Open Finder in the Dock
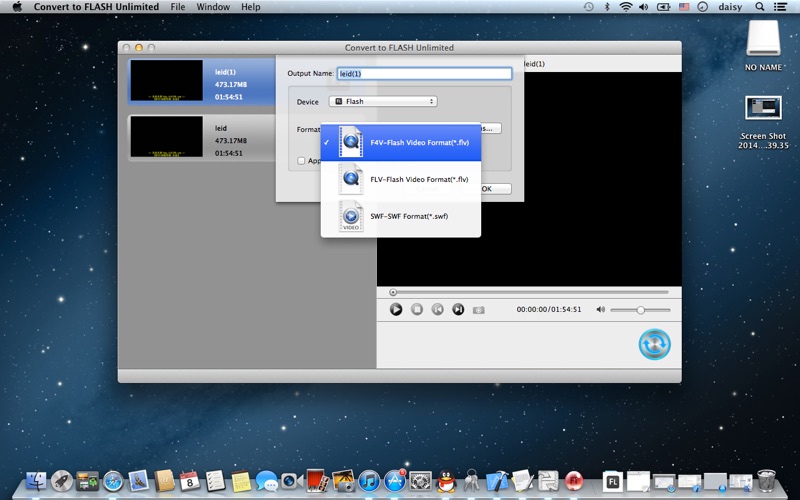 pyautogui.click(x=36, y=481)
